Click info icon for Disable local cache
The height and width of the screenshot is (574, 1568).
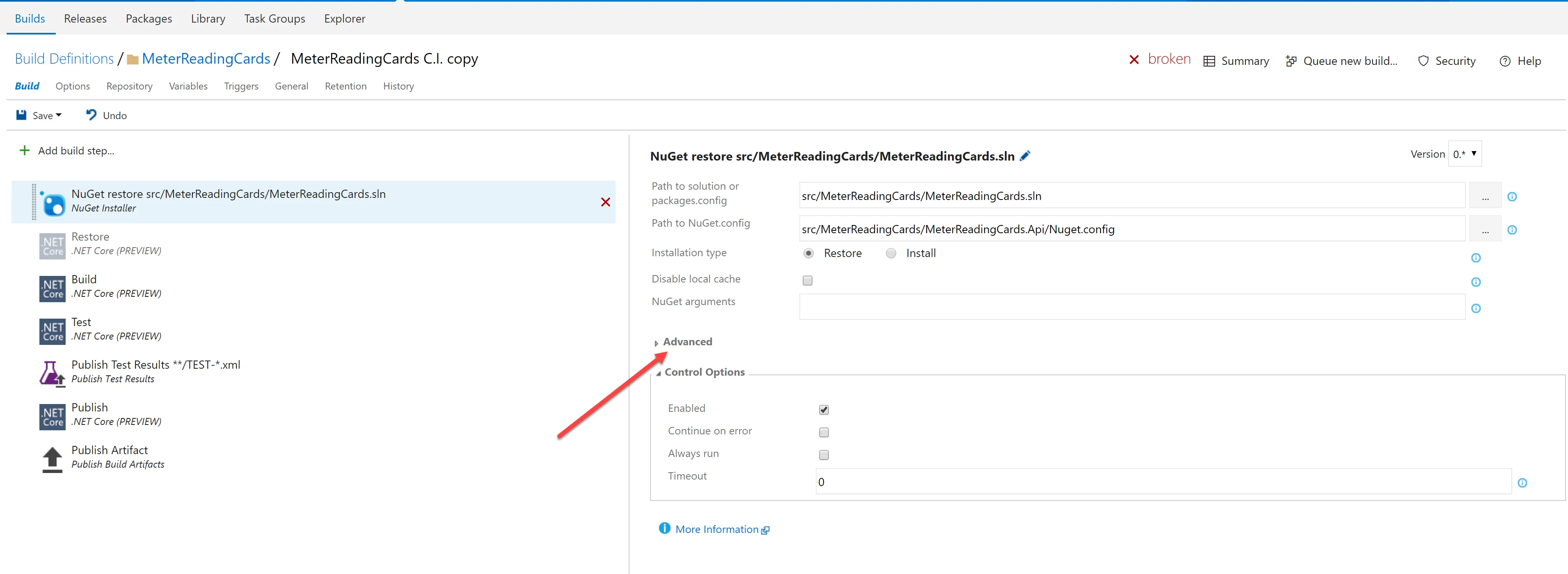1476,282
